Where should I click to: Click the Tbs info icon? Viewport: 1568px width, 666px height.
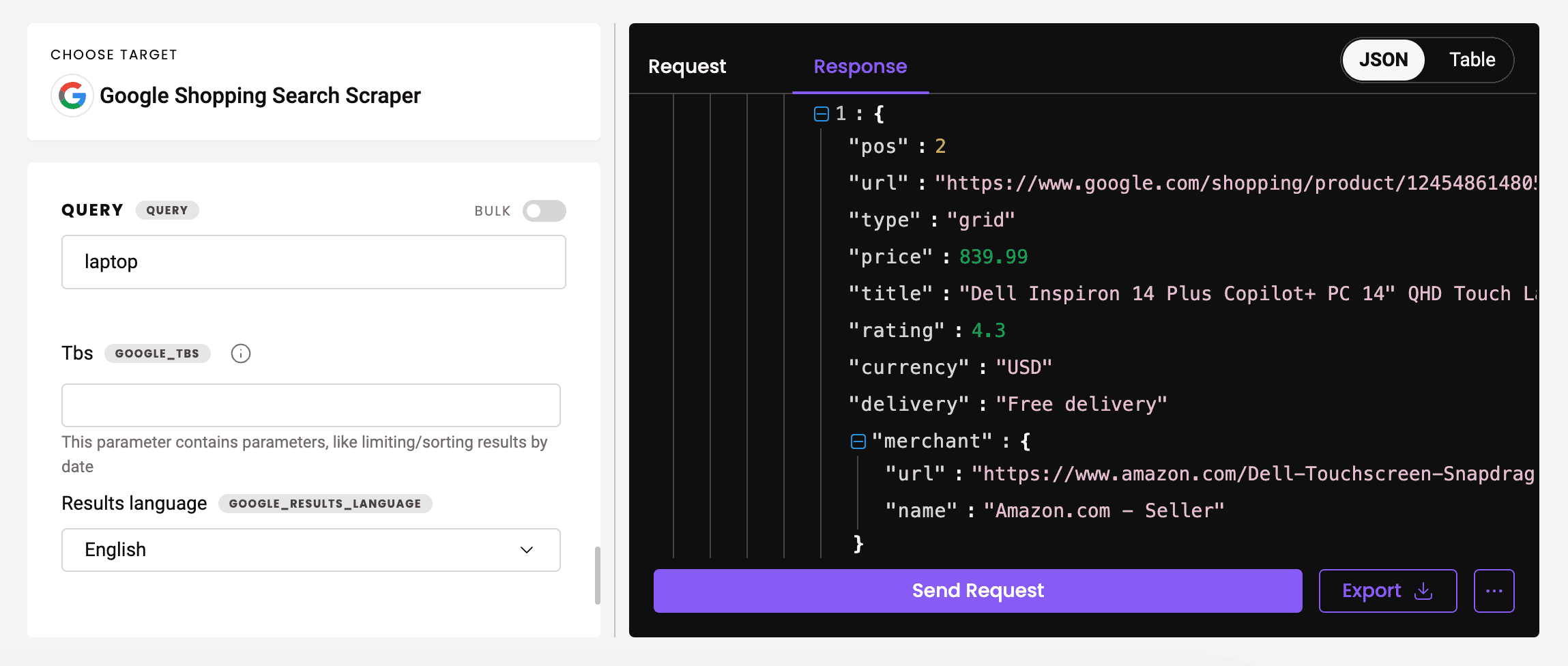click(x=241, y=353)
